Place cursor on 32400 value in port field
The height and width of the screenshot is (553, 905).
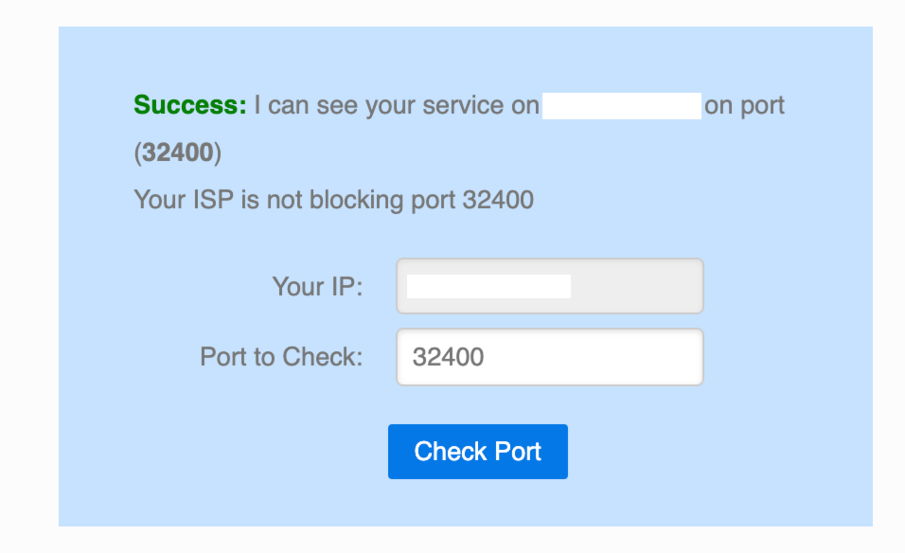448,357
